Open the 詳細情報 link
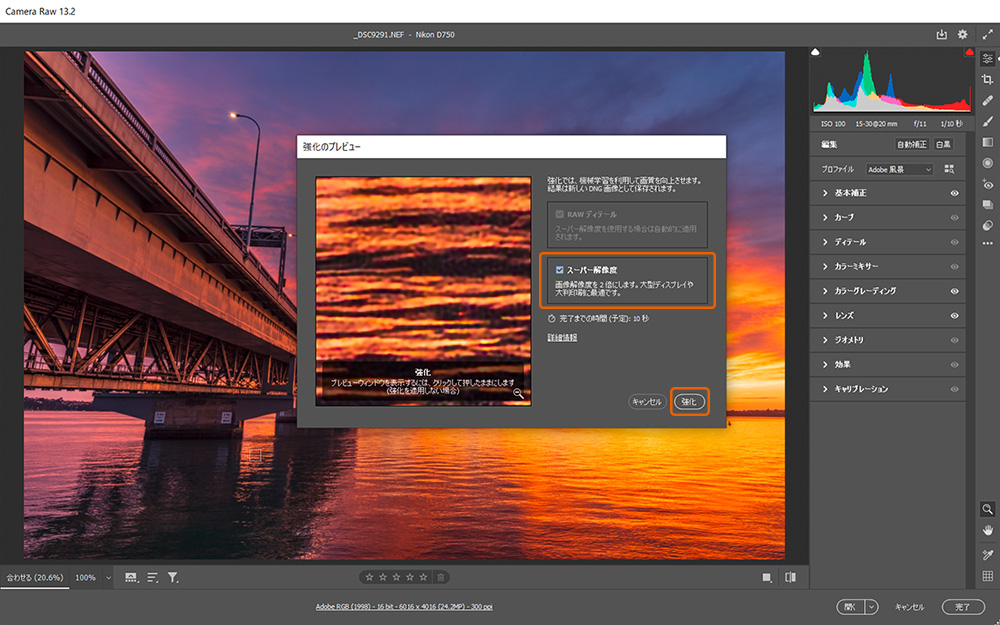The width and height of the screenshot is (1000, 625). point(562,337)
